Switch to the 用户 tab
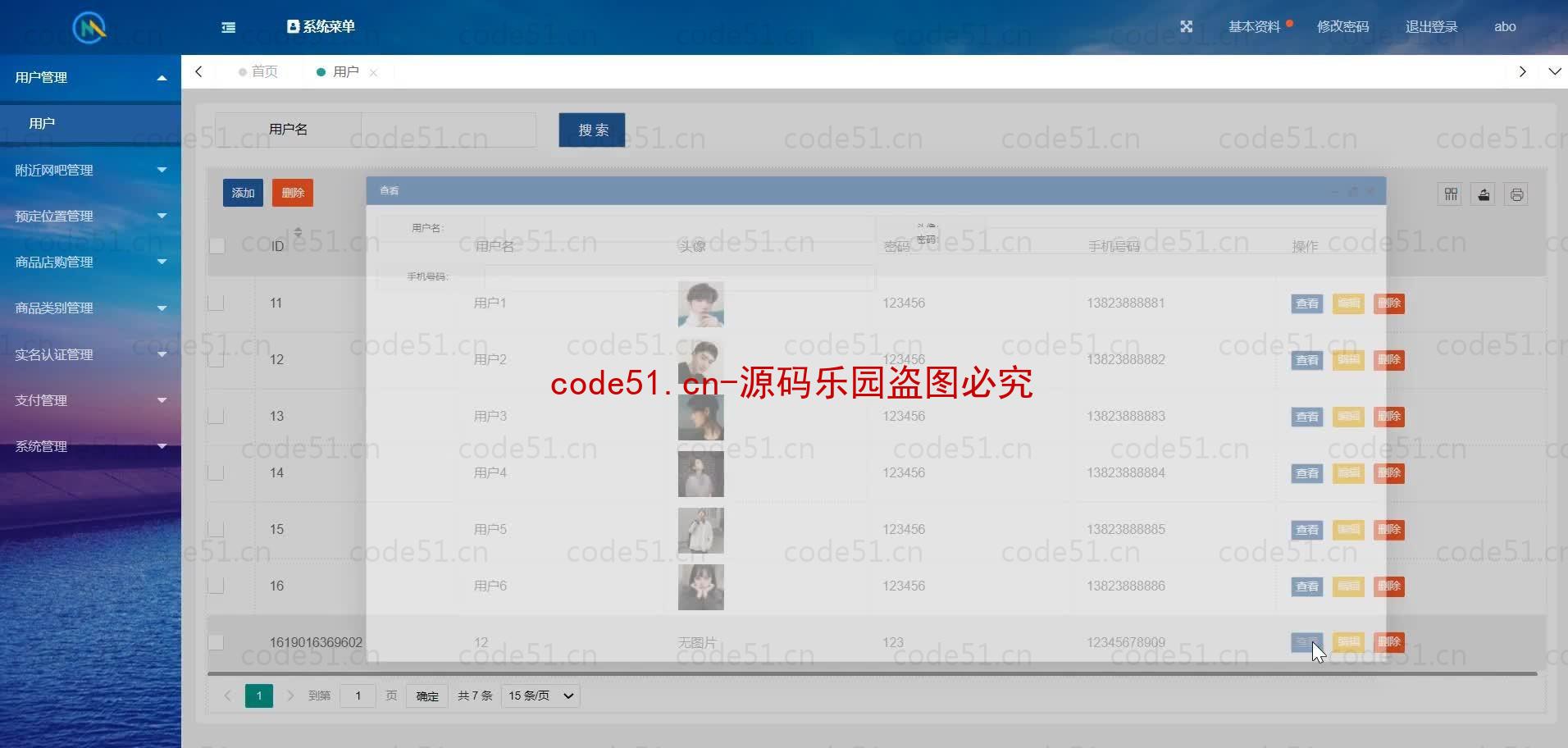Image resolution: width=1568 pixels, height=748 pixels. [x=339, y=71]
